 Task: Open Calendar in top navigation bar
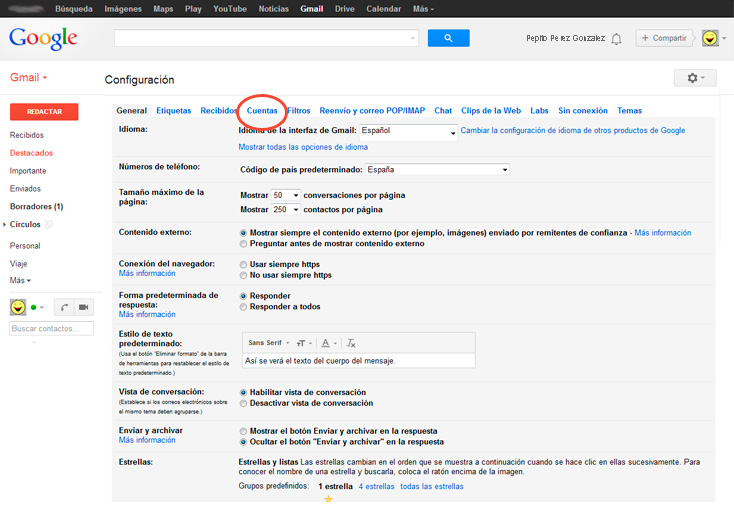tap(383, 9)
